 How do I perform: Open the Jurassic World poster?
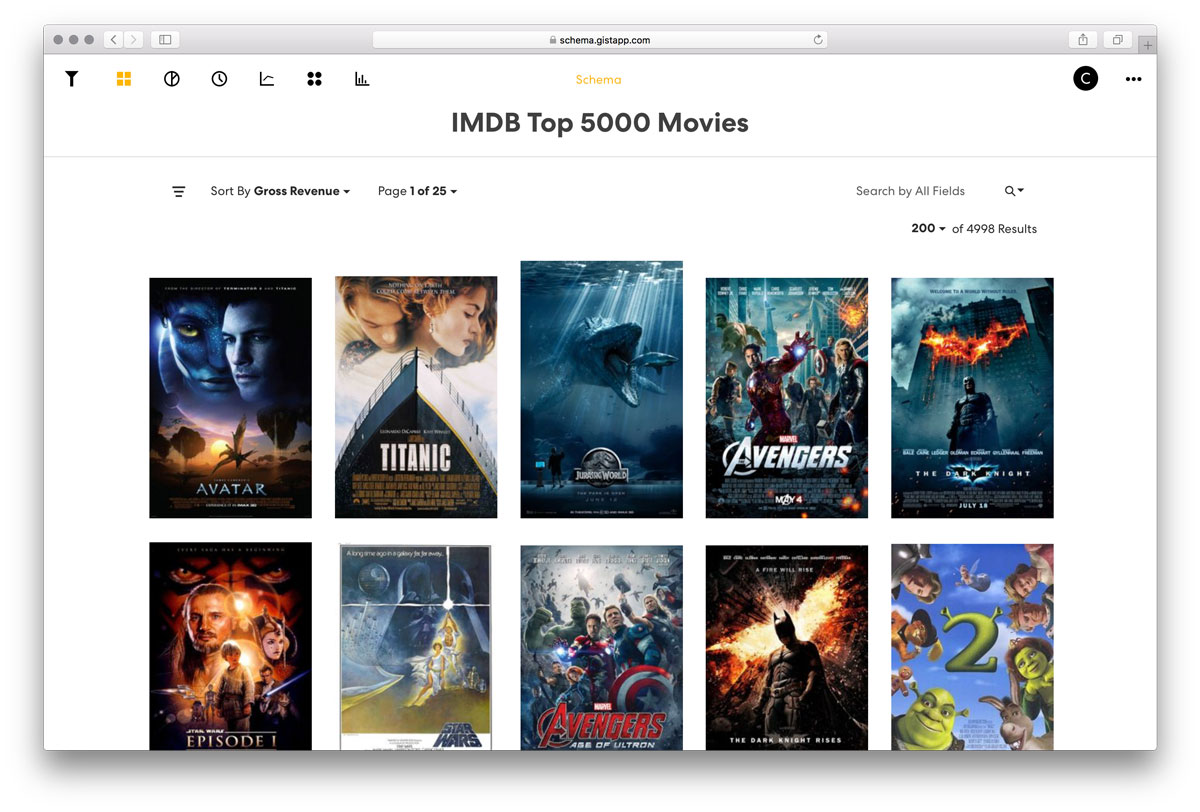point(601,390)
